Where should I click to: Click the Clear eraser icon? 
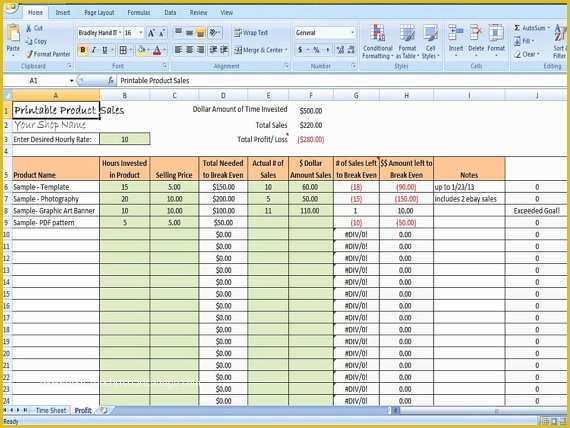point(517,54)
